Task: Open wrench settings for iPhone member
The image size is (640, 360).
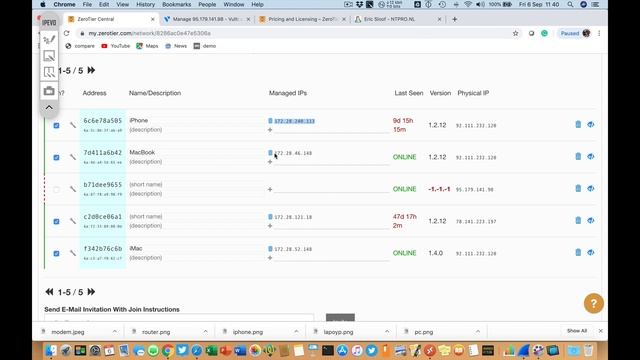Action: tap(73, 125)
